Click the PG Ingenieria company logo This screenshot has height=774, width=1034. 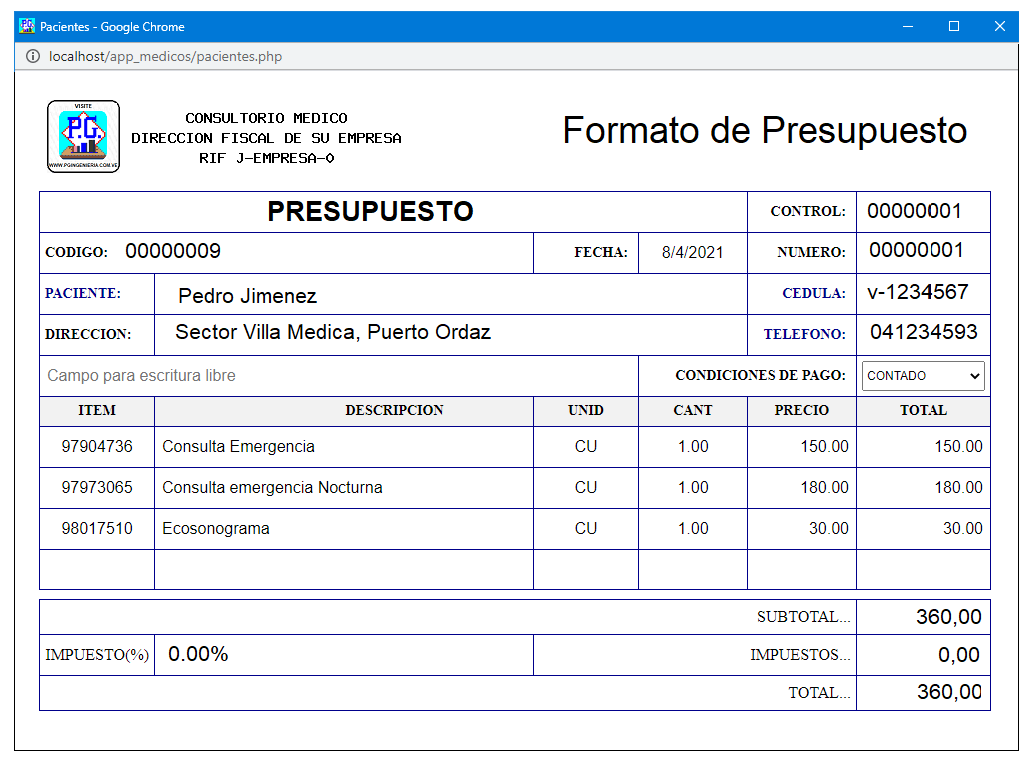(83, 136)
